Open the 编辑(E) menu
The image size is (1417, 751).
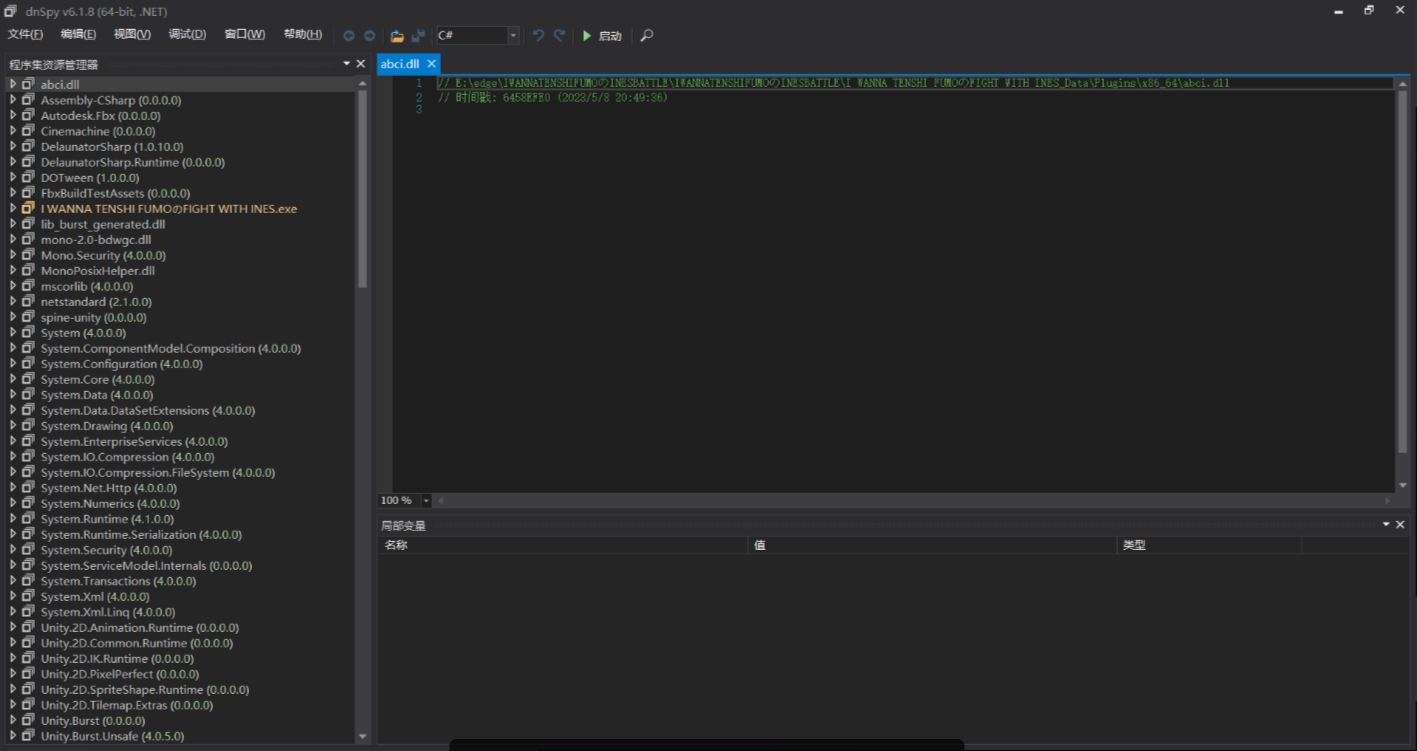click(x=78, y=35)
